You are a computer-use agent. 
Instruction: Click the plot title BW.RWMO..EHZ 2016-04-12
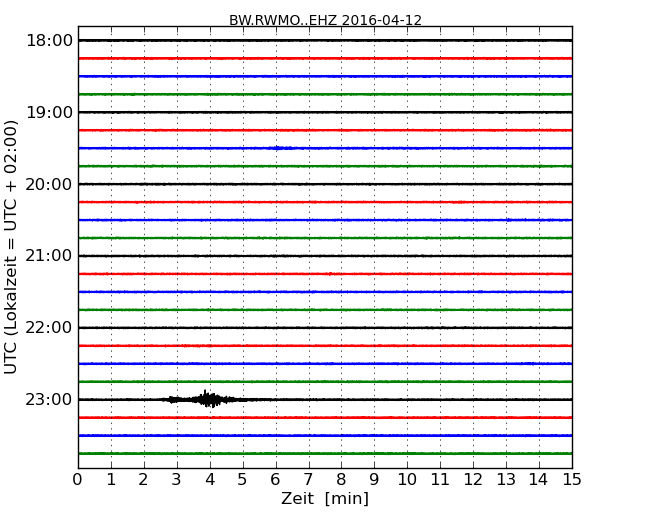[x=325, y=20]
